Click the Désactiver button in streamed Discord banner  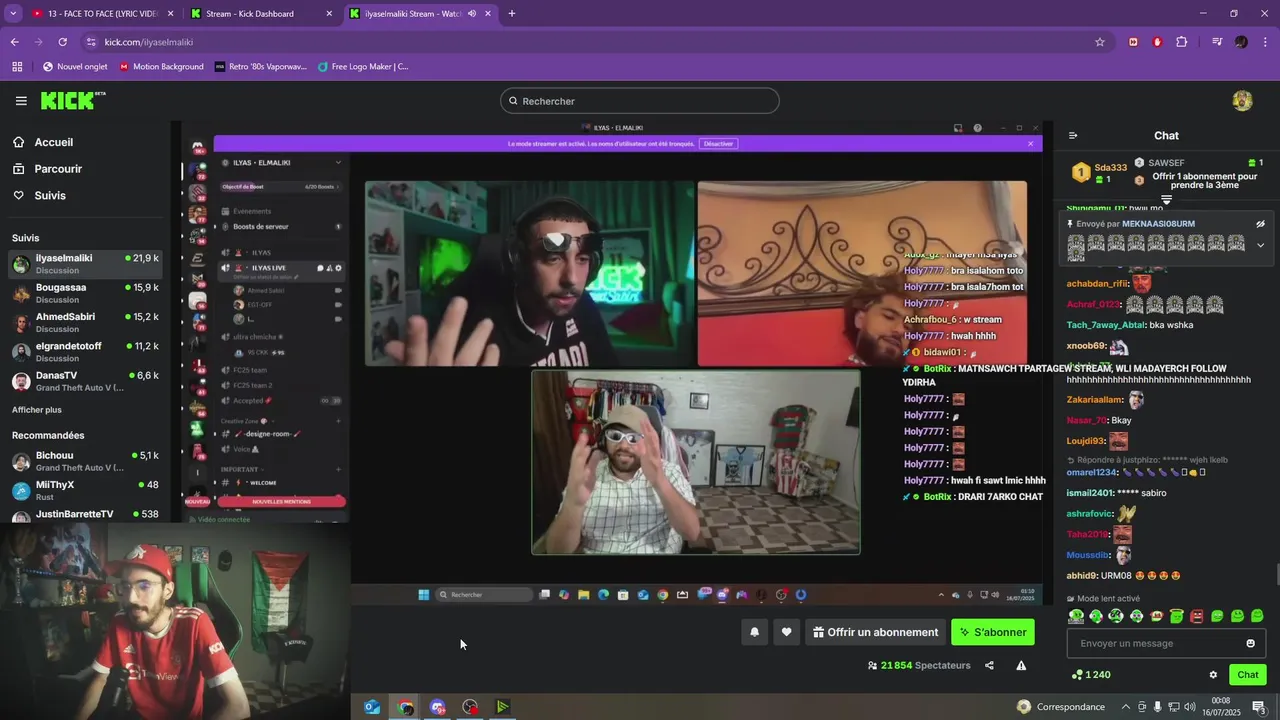718,143
